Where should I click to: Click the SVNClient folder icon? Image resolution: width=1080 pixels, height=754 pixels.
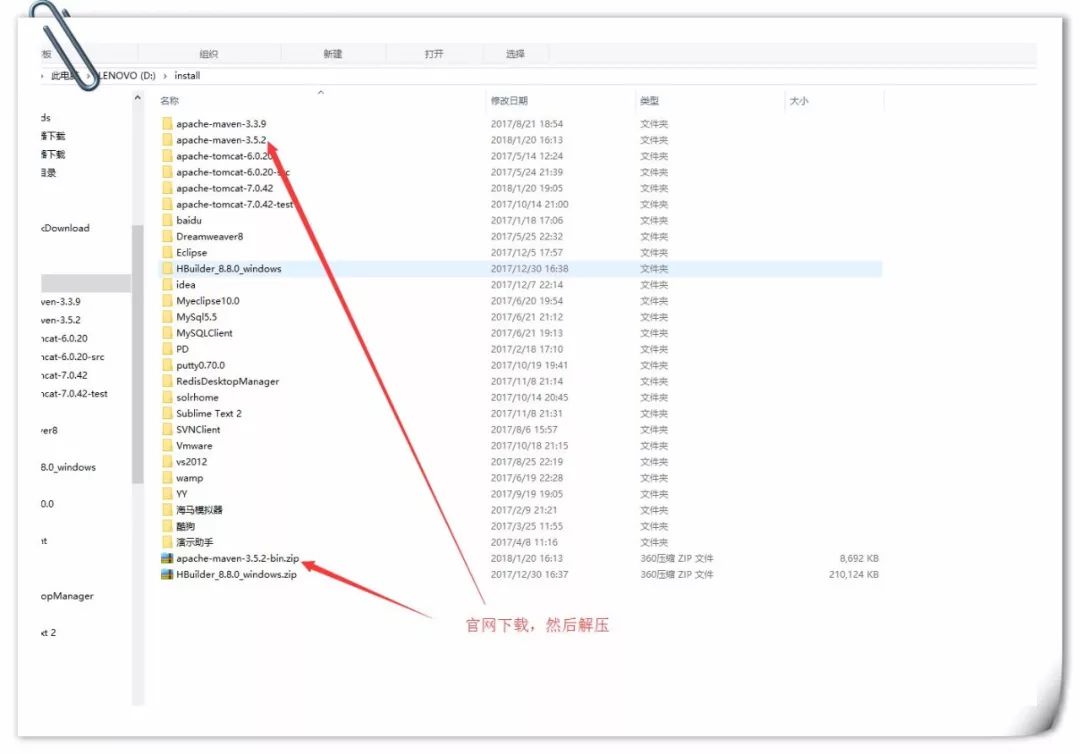pos(167,430)
